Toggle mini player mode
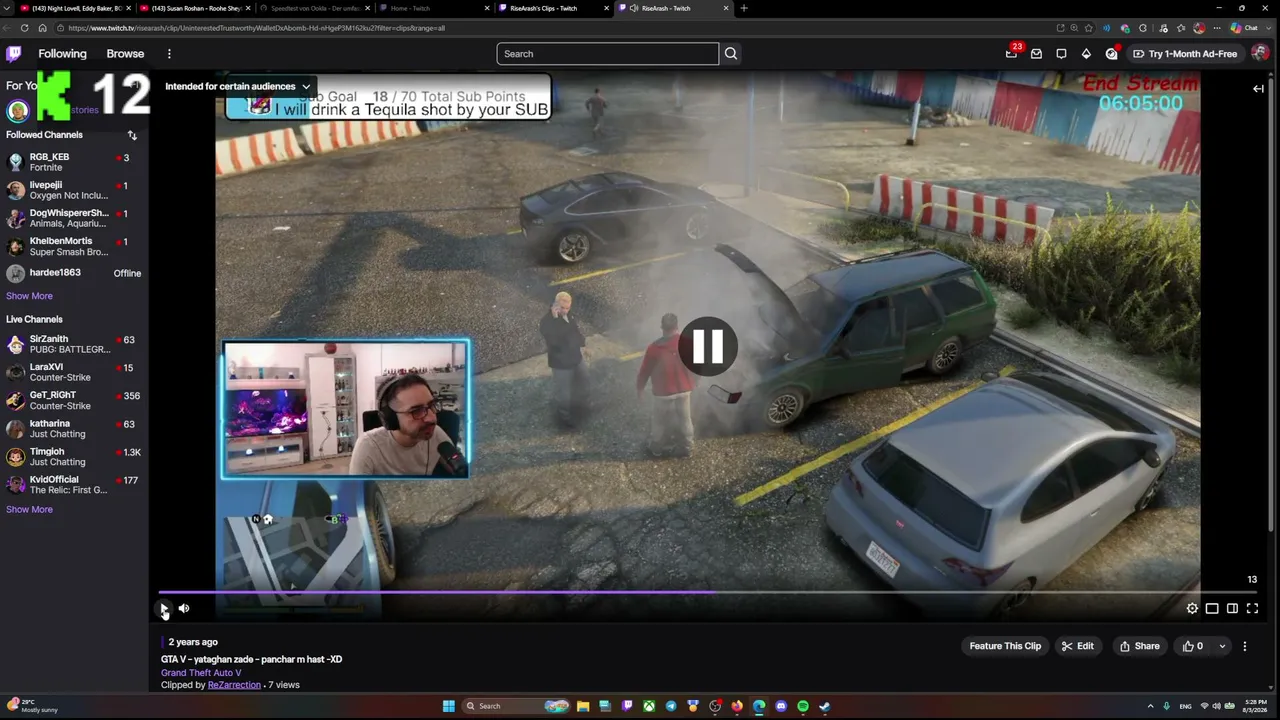 click(x=1212, y=608)
